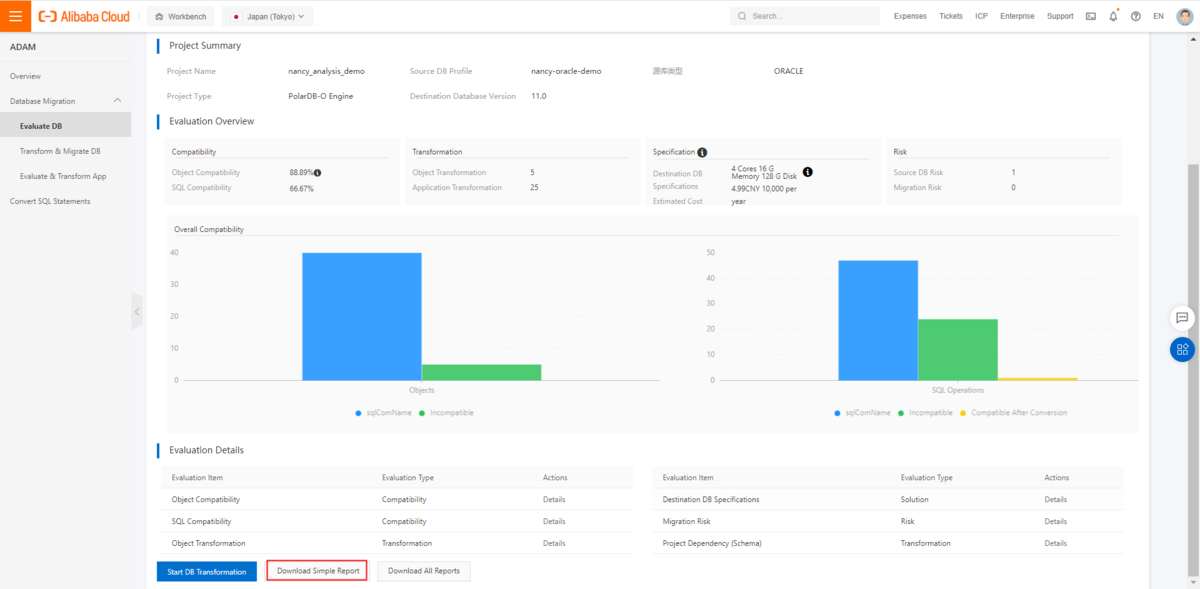
Task: Click the 88.89% object compatibility value
Action: [300, 173]
